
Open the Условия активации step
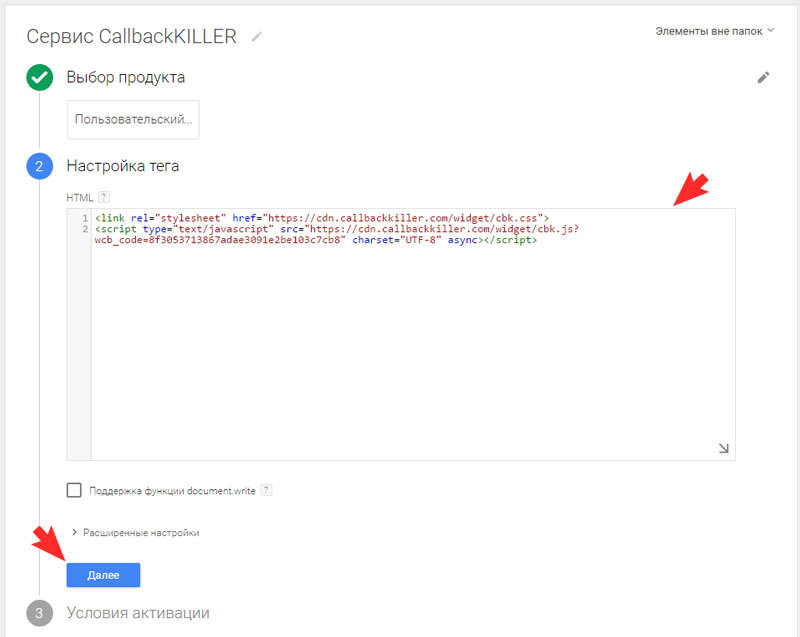click(138, 613)
